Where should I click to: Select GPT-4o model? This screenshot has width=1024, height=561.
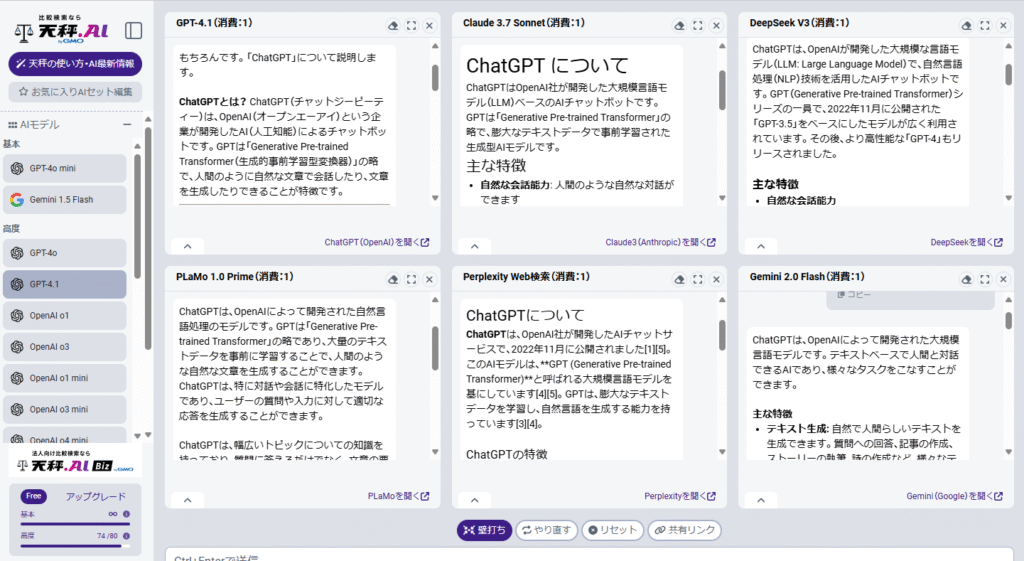point(65,253)
